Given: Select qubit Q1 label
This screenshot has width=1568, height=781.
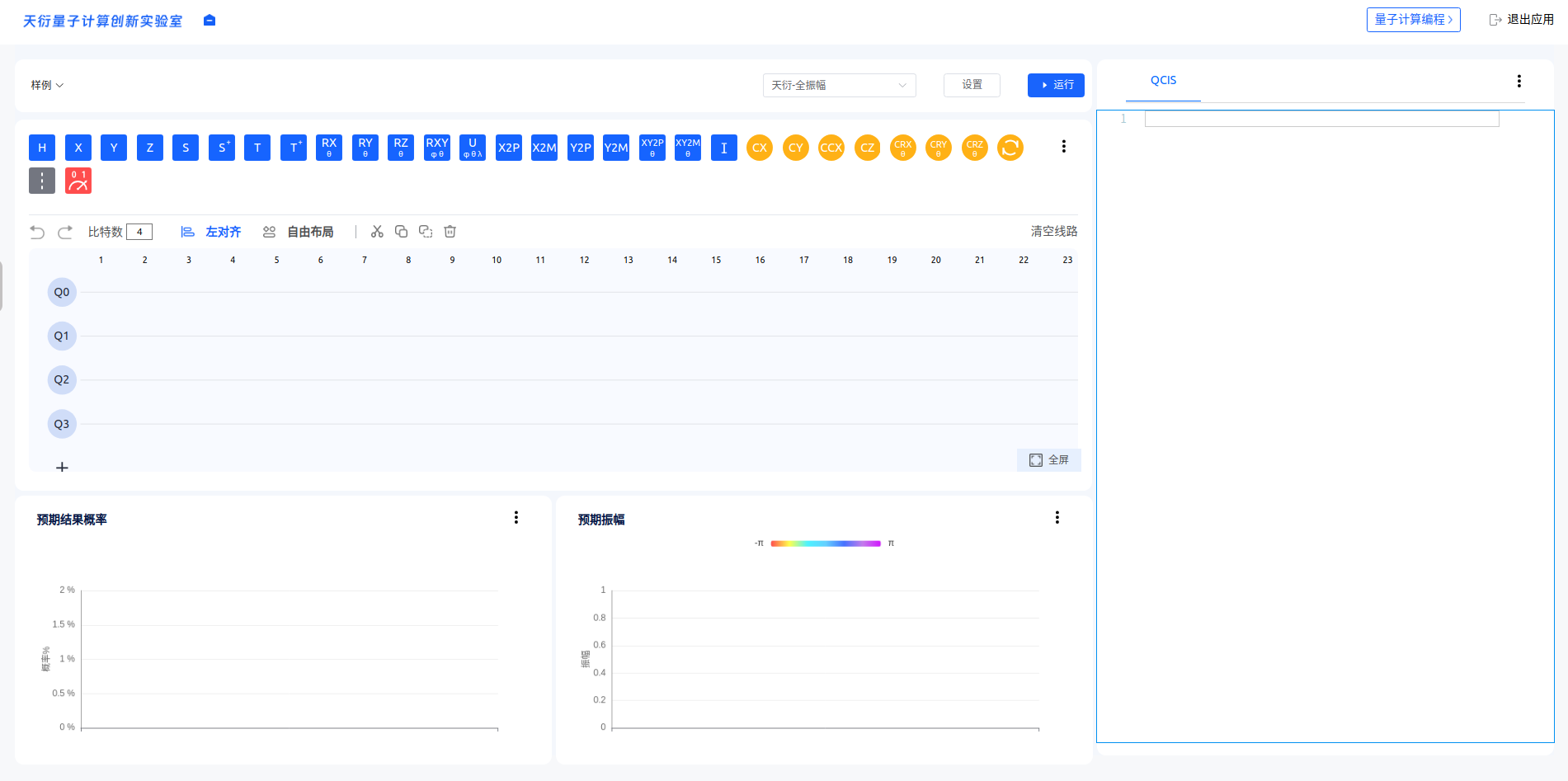Looking at the screenshot, I should tap(62, 336).
